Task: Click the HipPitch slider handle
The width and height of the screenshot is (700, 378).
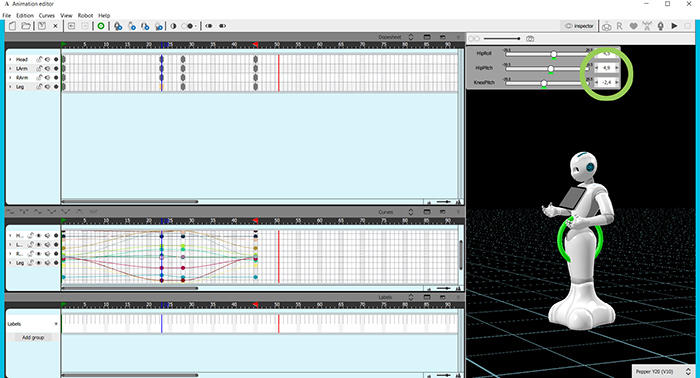Action: [x=551, y=68]
